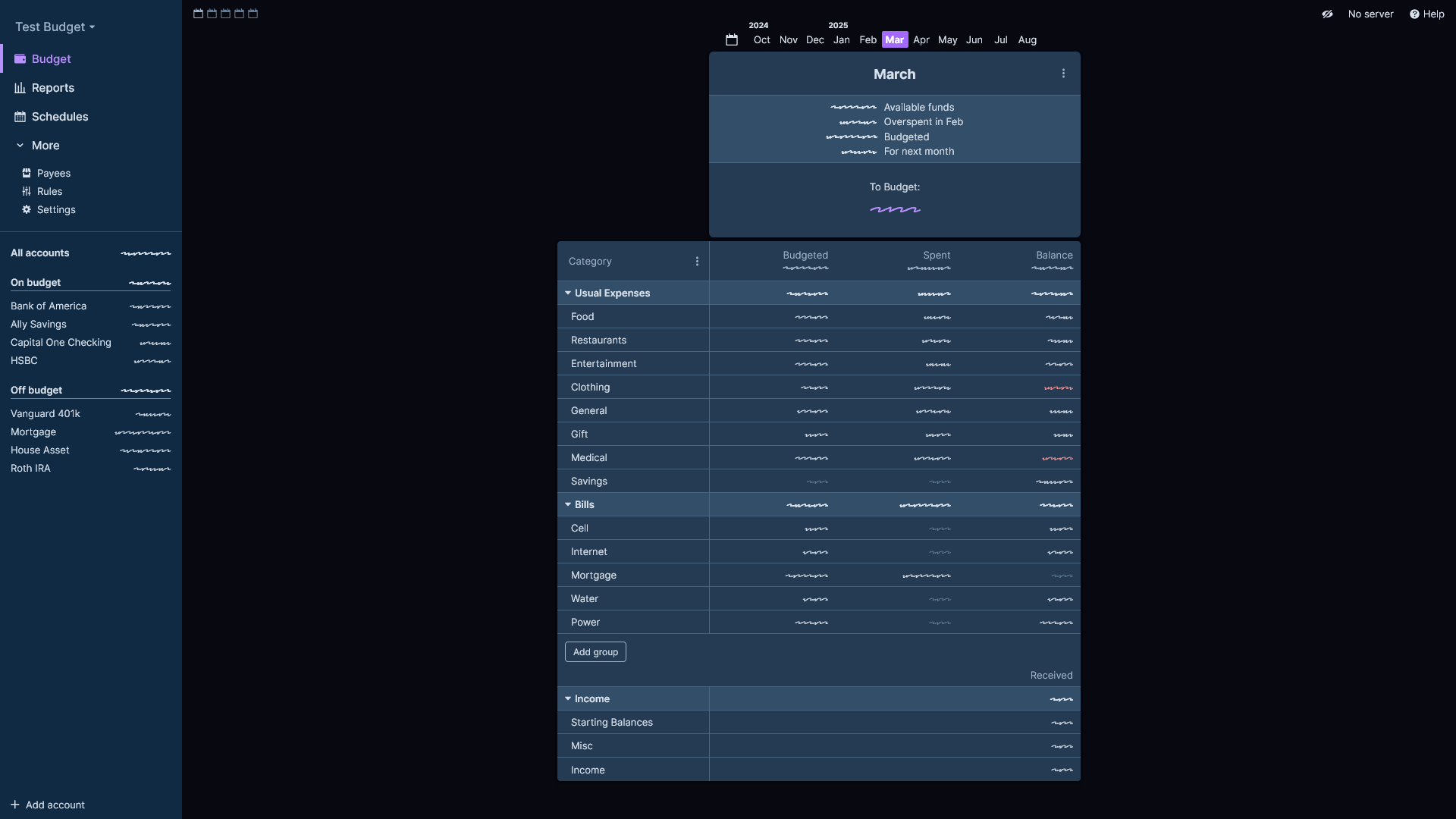Open All accounts view
Screen dimensions: 1456x819
tap(91, 253)
